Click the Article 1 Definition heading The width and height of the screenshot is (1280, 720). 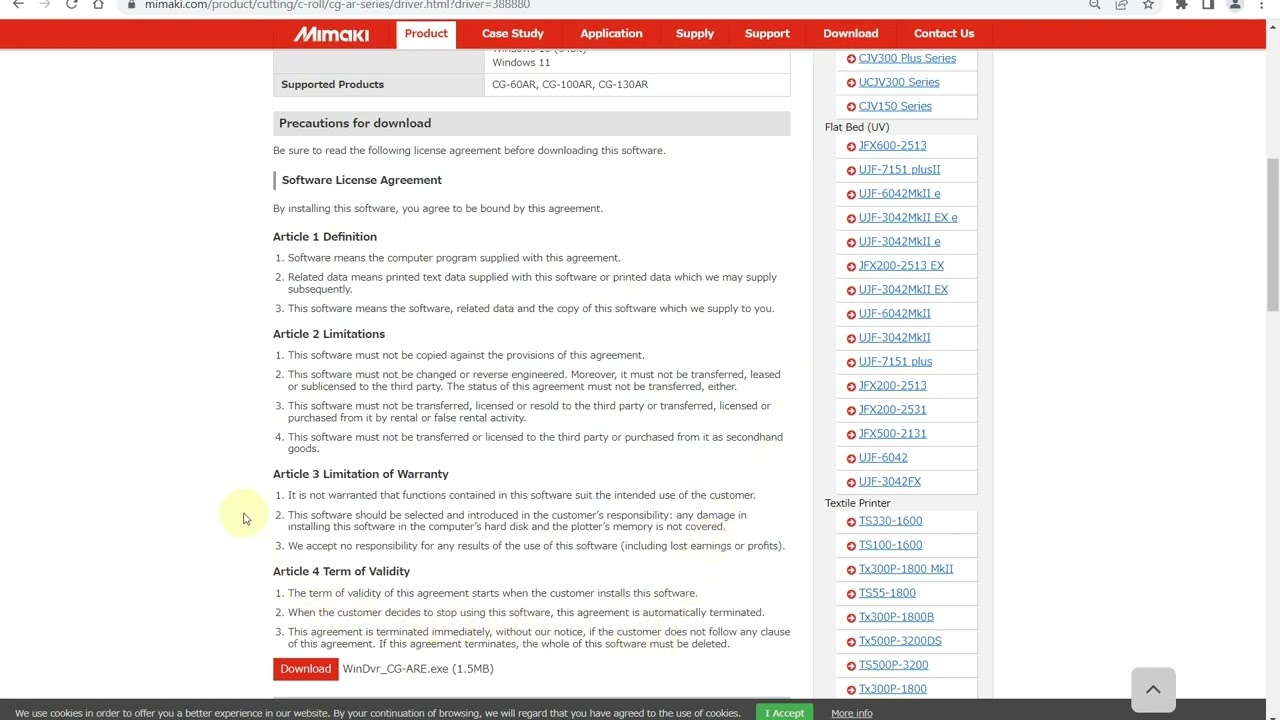325,237
